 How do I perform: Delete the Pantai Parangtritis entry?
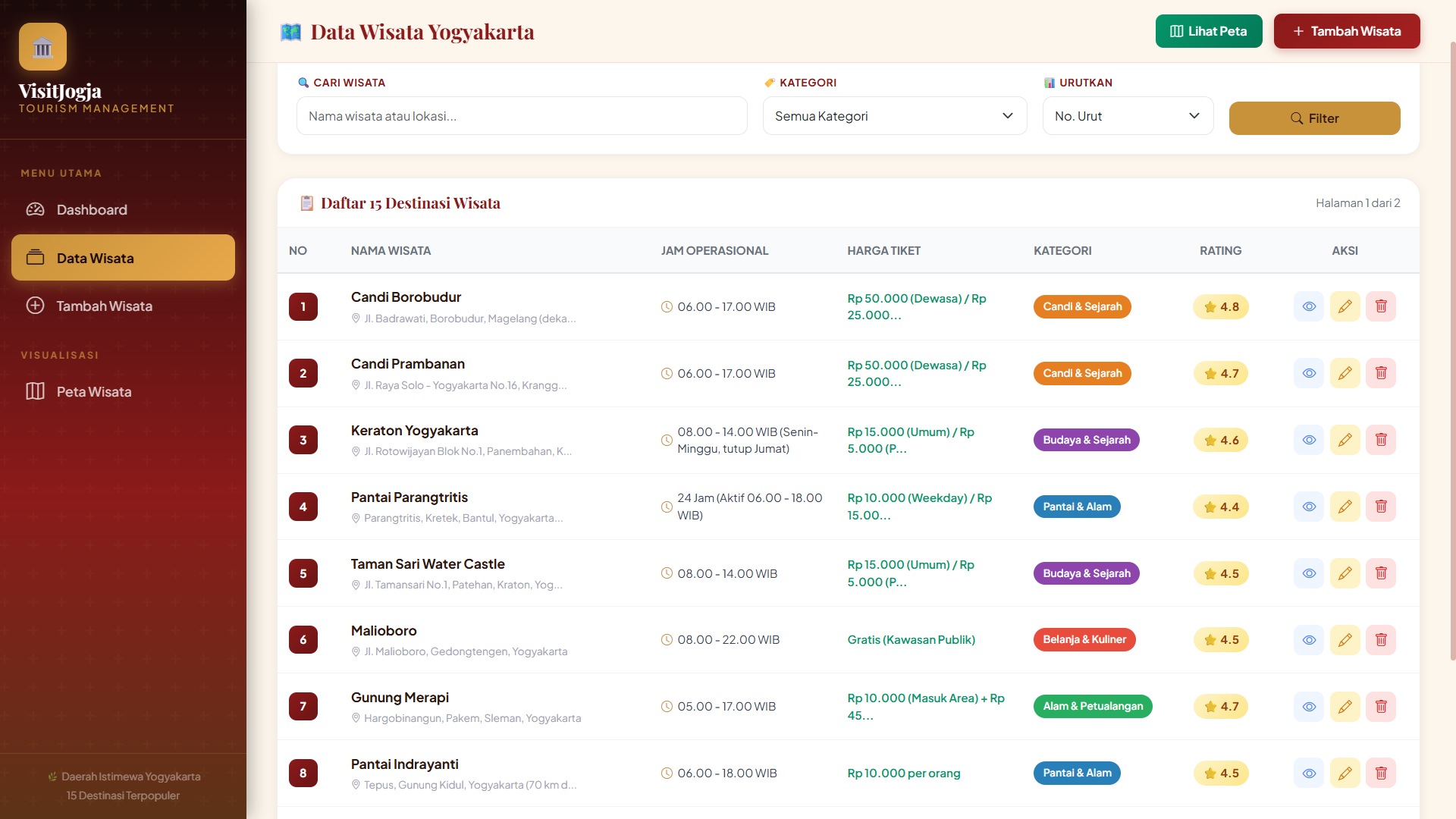(x=1381, y=507)
